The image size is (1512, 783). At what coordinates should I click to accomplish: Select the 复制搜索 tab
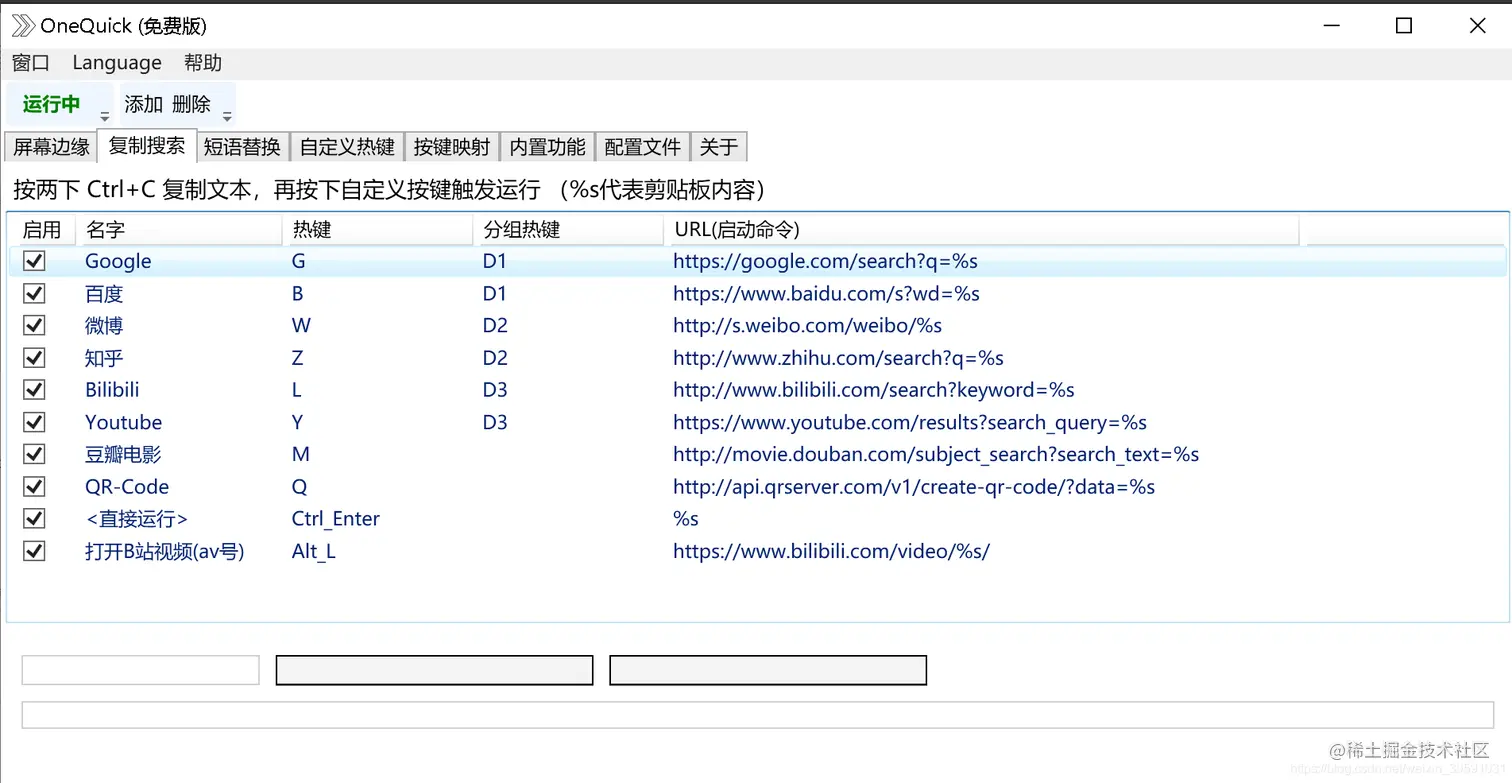(147, 146)
